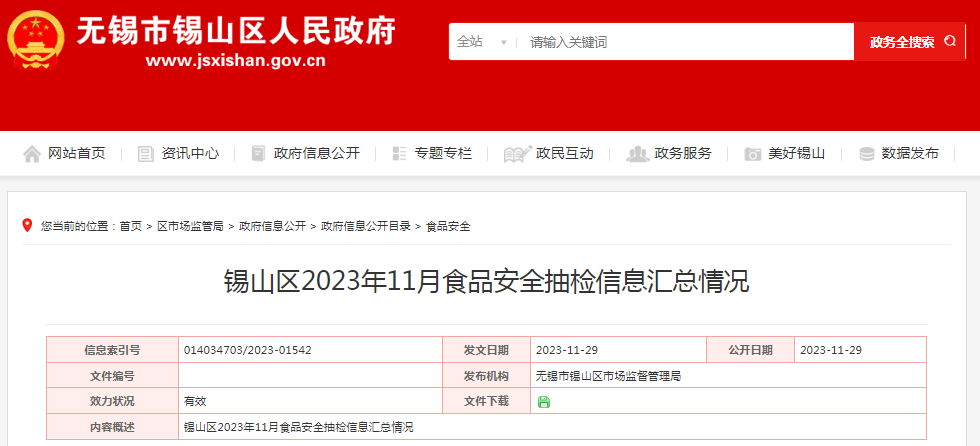
Task: Click the handshake icon beside 政民互动
Action: coord(517,154)
